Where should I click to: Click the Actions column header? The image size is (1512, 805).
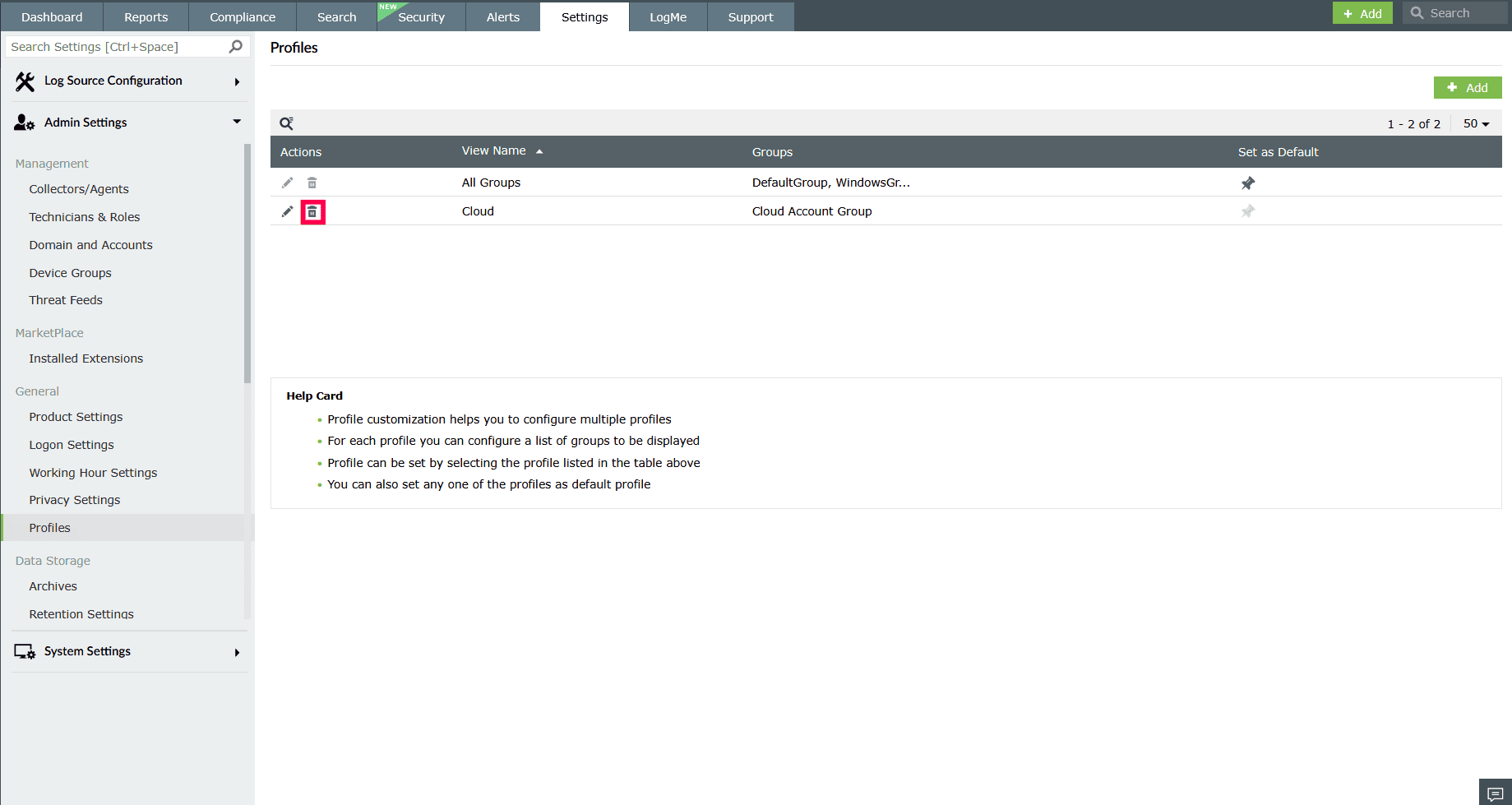[301, 152]
